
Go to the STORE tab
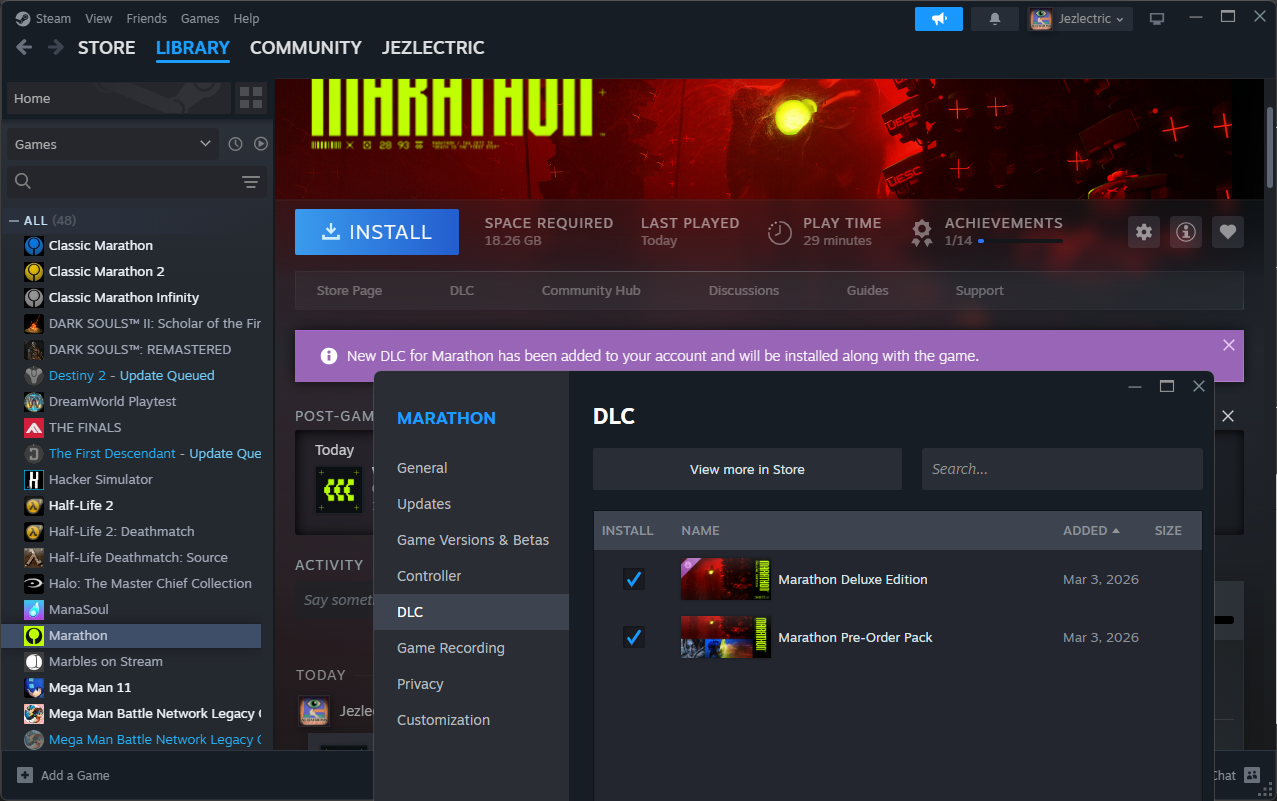pos(106,48)
